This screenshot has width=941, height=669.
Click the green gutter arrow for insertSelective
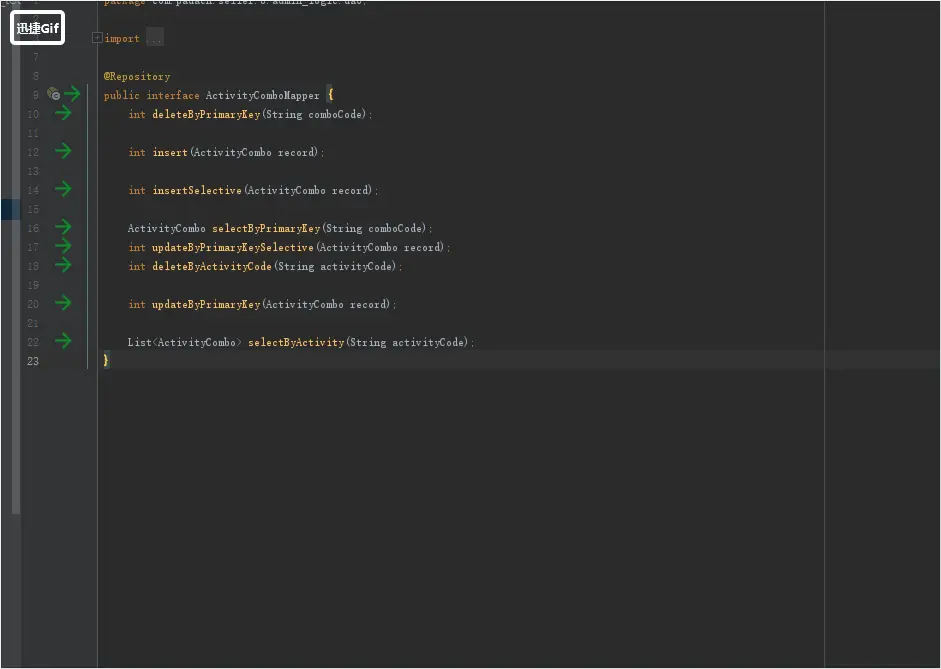tap(63, 189)
